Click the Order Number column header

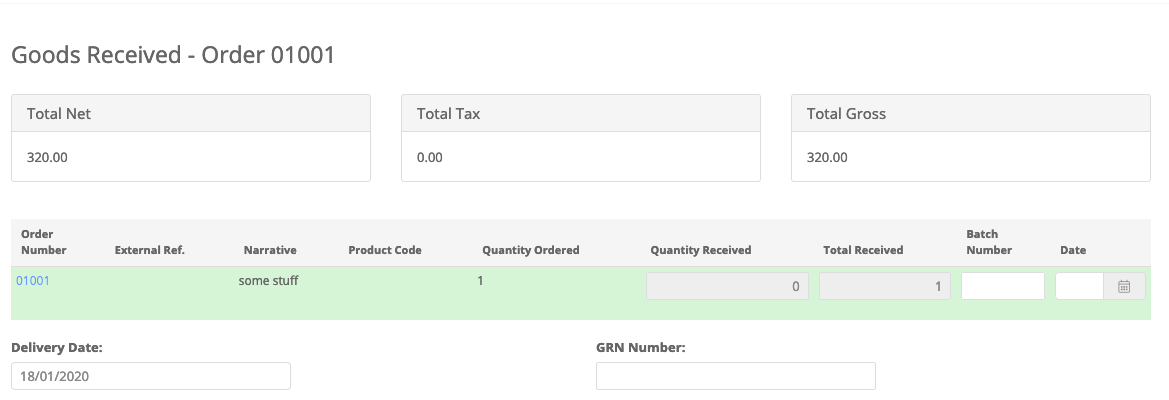[43, 242]
